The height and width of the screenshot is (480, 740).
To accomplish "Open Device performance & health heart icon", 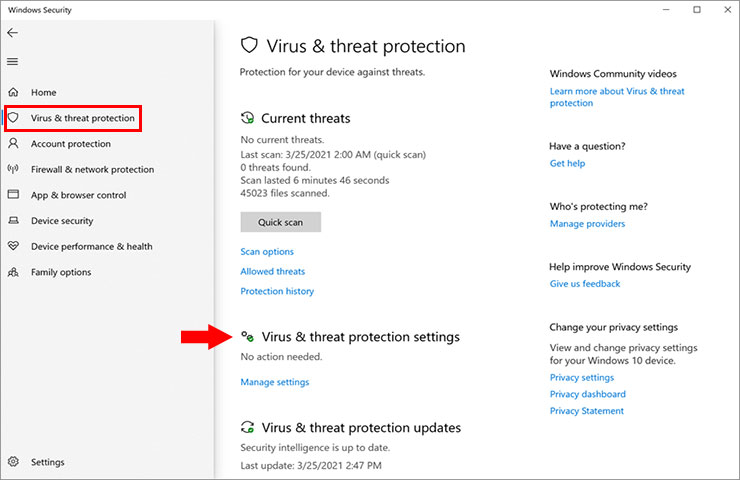I will tap(13, 246).
